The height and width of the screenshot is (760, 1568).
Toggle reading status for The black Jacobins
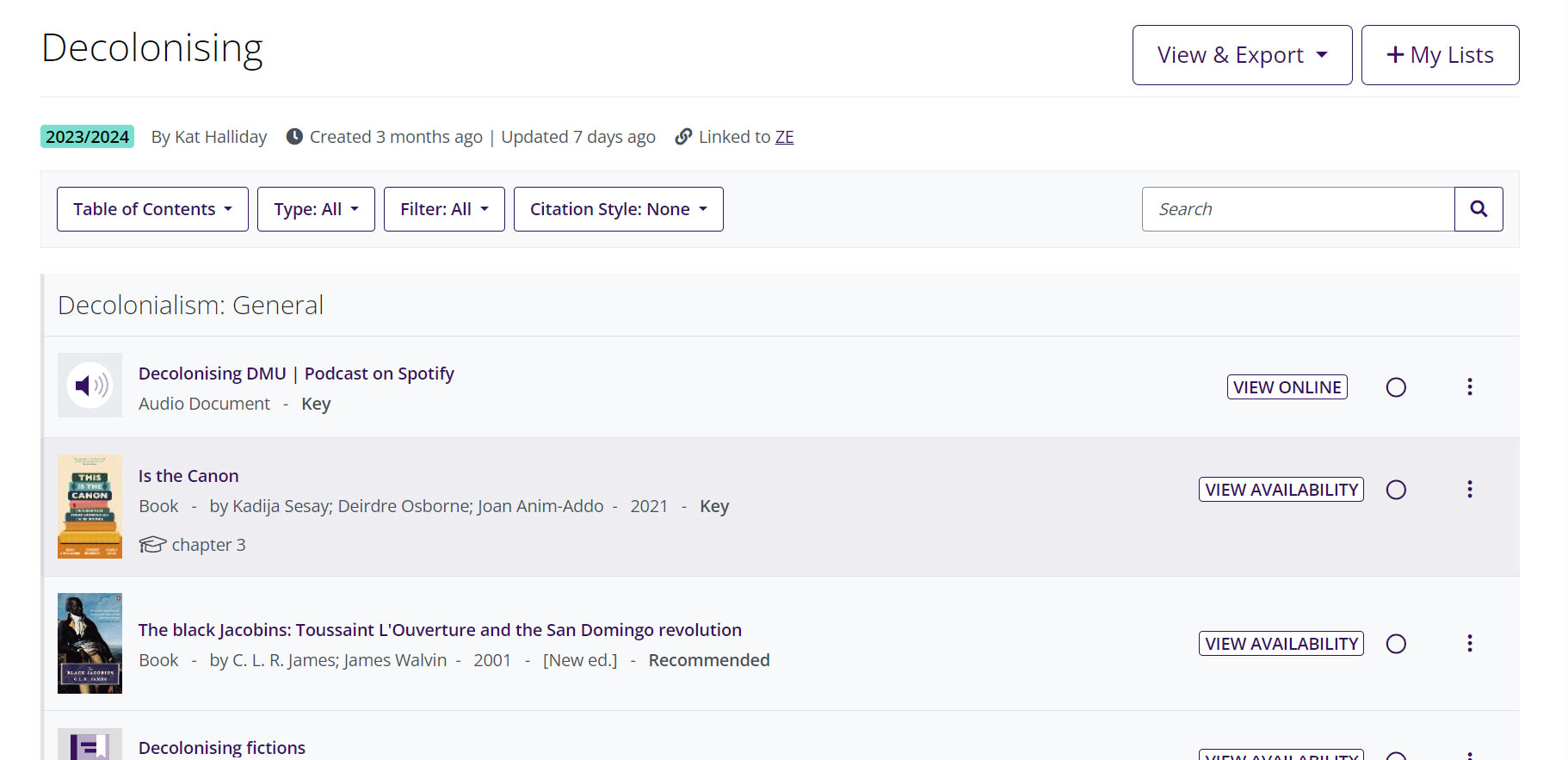coord(1396,644)
